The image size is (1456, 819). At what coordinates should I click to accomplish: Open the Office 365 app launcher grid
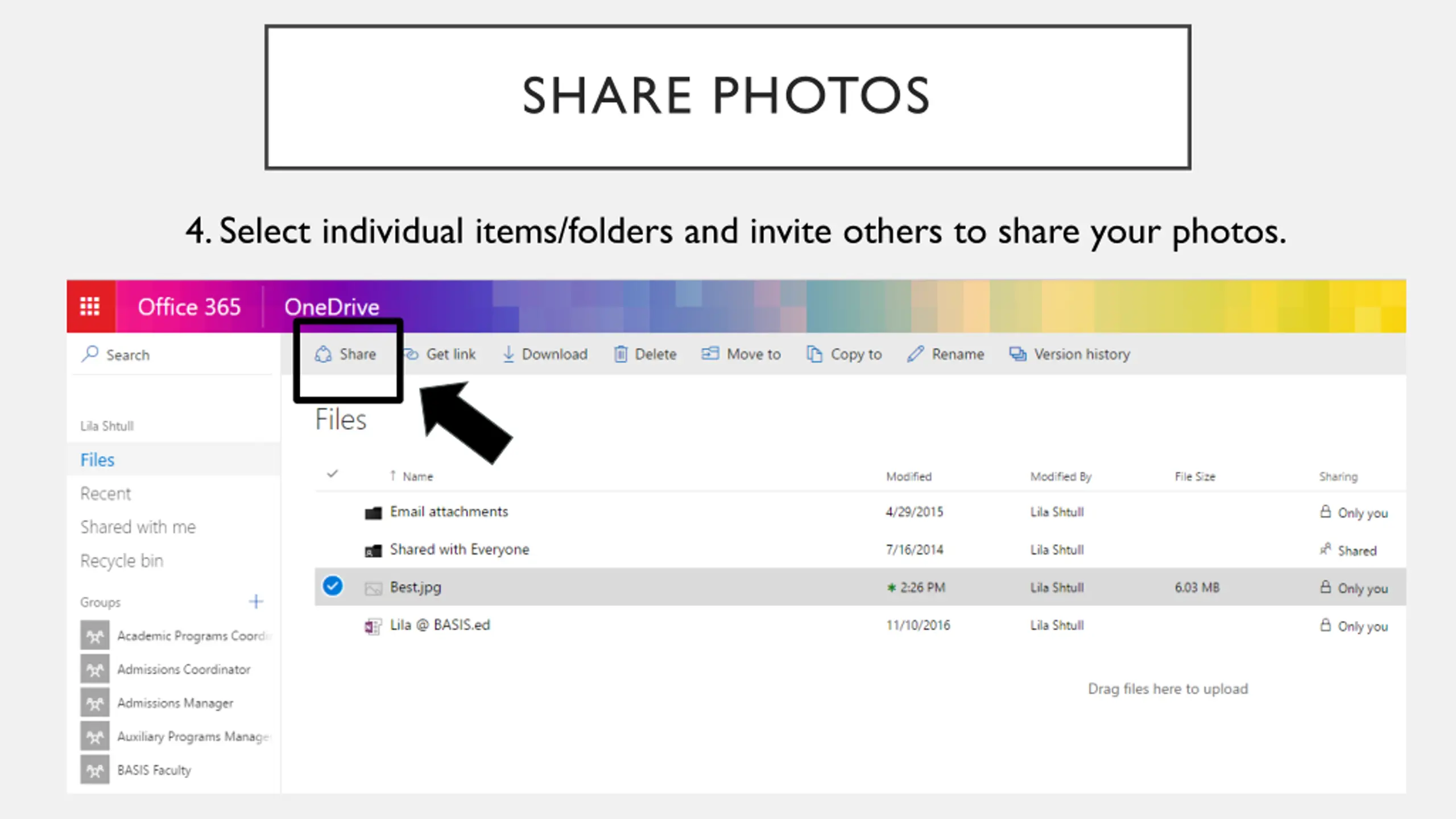[90, 306]
